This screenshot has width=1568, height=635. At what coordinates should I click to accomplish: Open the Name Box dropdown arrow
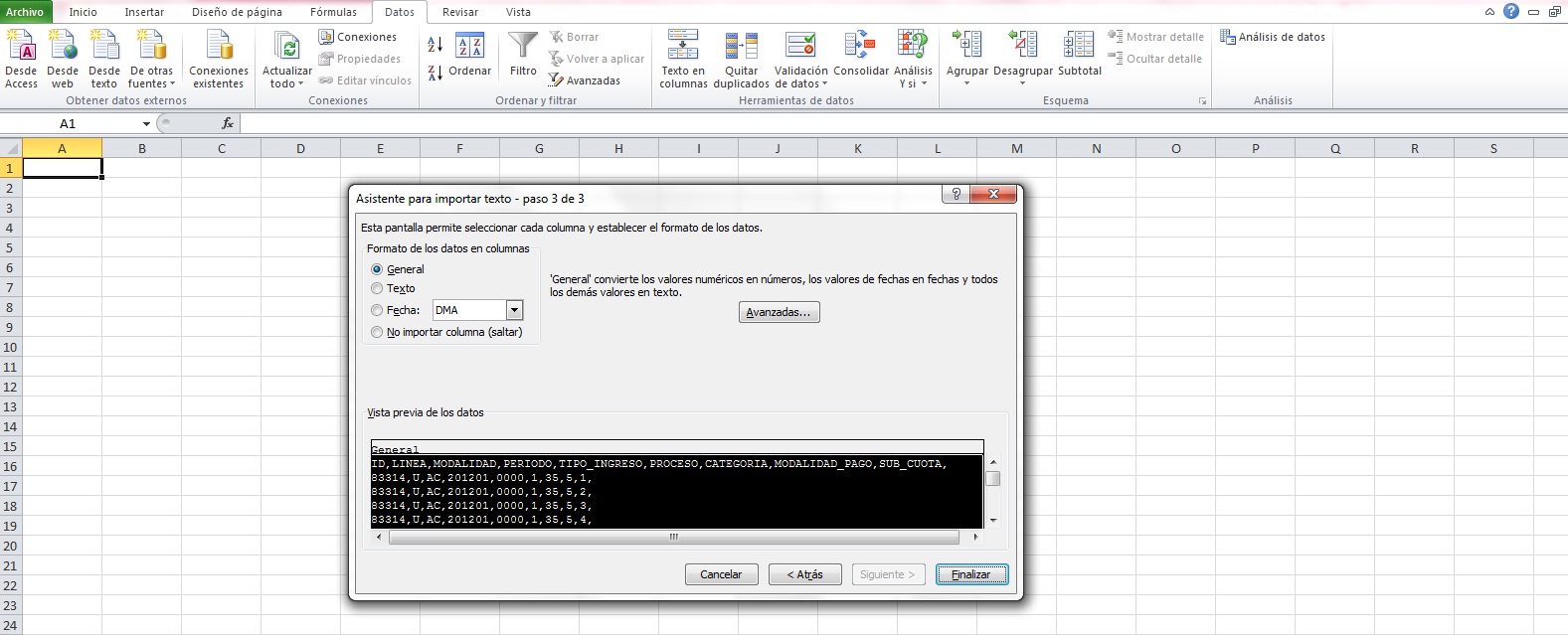(x=146, y=124)
